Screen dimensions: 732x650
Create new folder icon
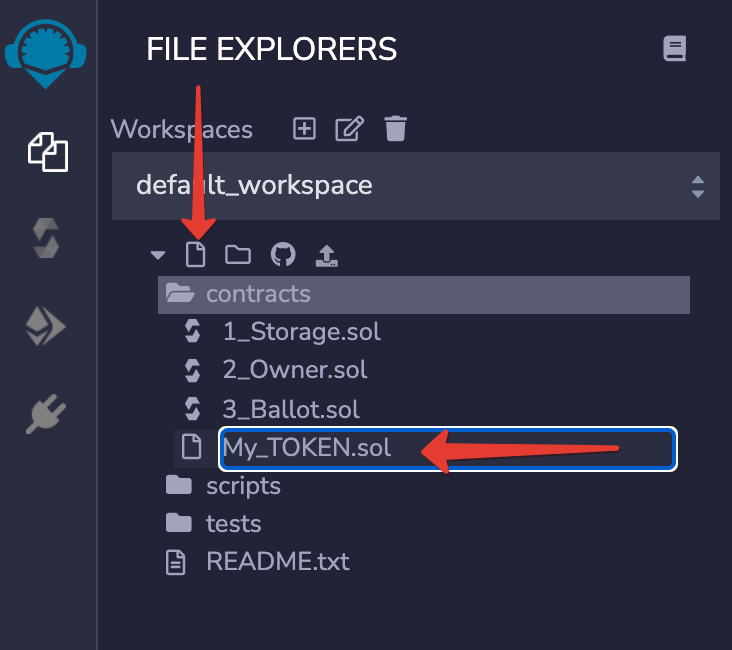pos(238,255)
